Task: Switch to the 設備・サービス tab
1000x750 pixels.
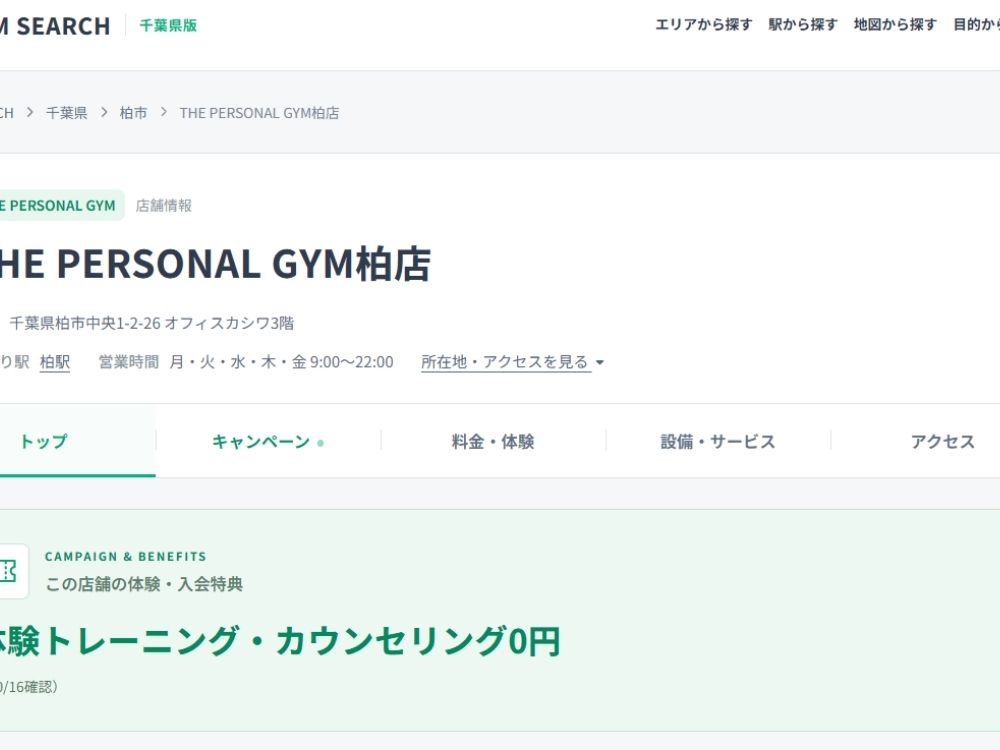Action: (x=718, y=441)
